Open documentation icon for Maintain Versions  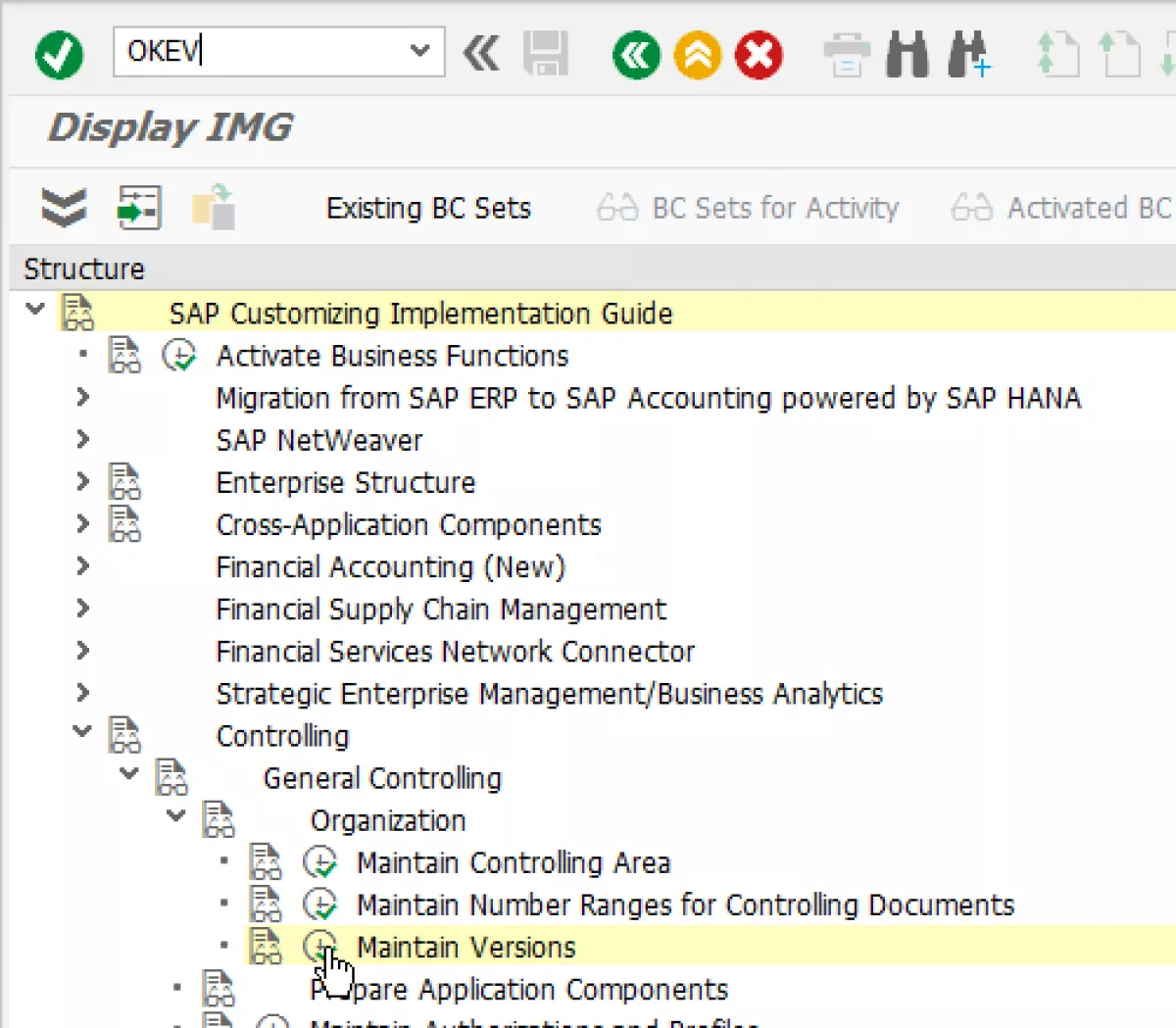click(266, 945)
